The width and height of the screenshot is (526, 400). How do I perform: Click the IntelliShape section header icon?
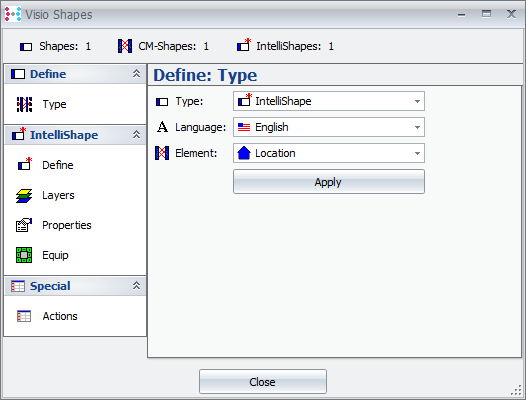click(x=19, y=134)
